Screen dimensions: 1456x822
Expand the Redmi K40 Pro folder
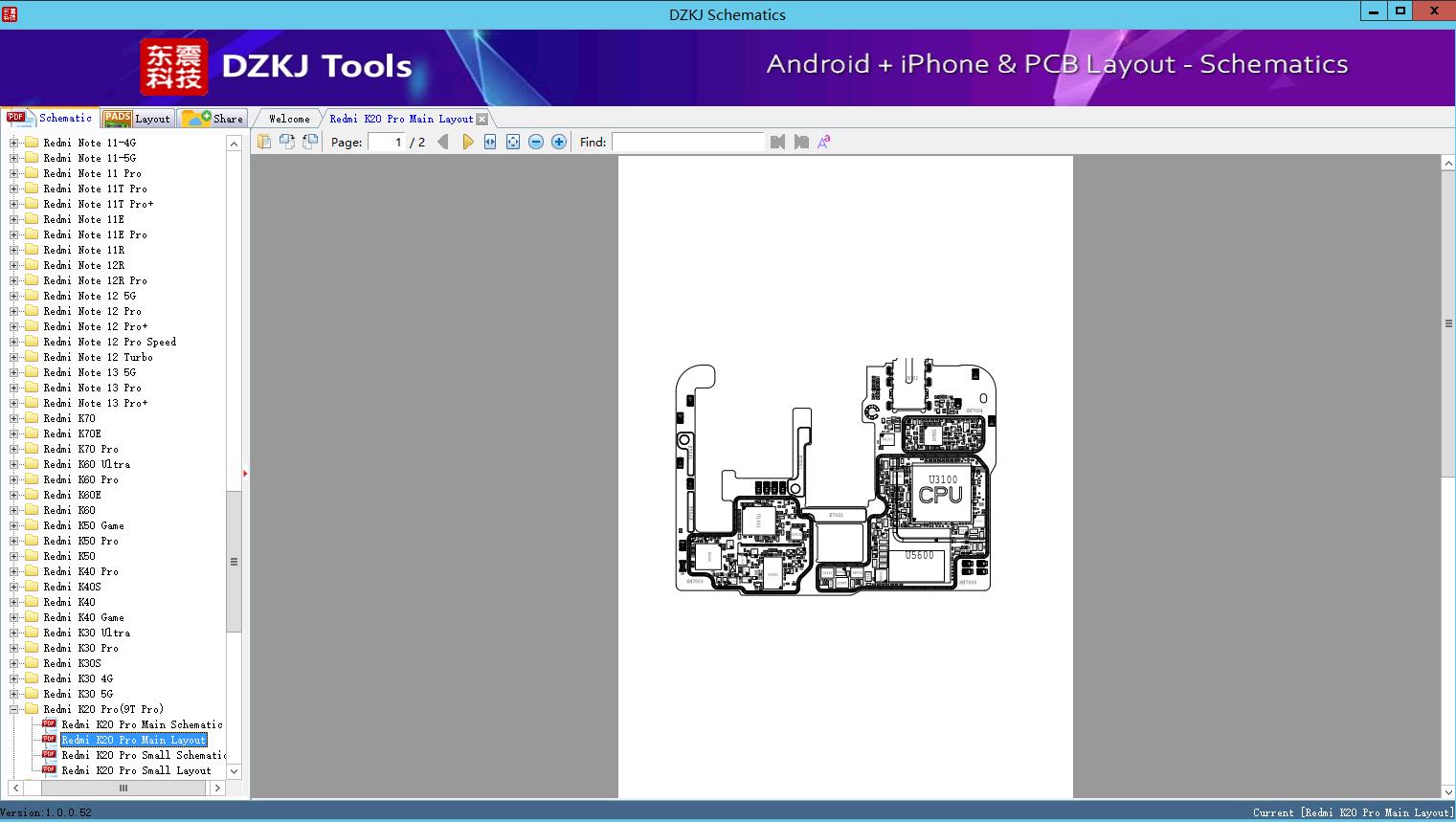[14, 571]
